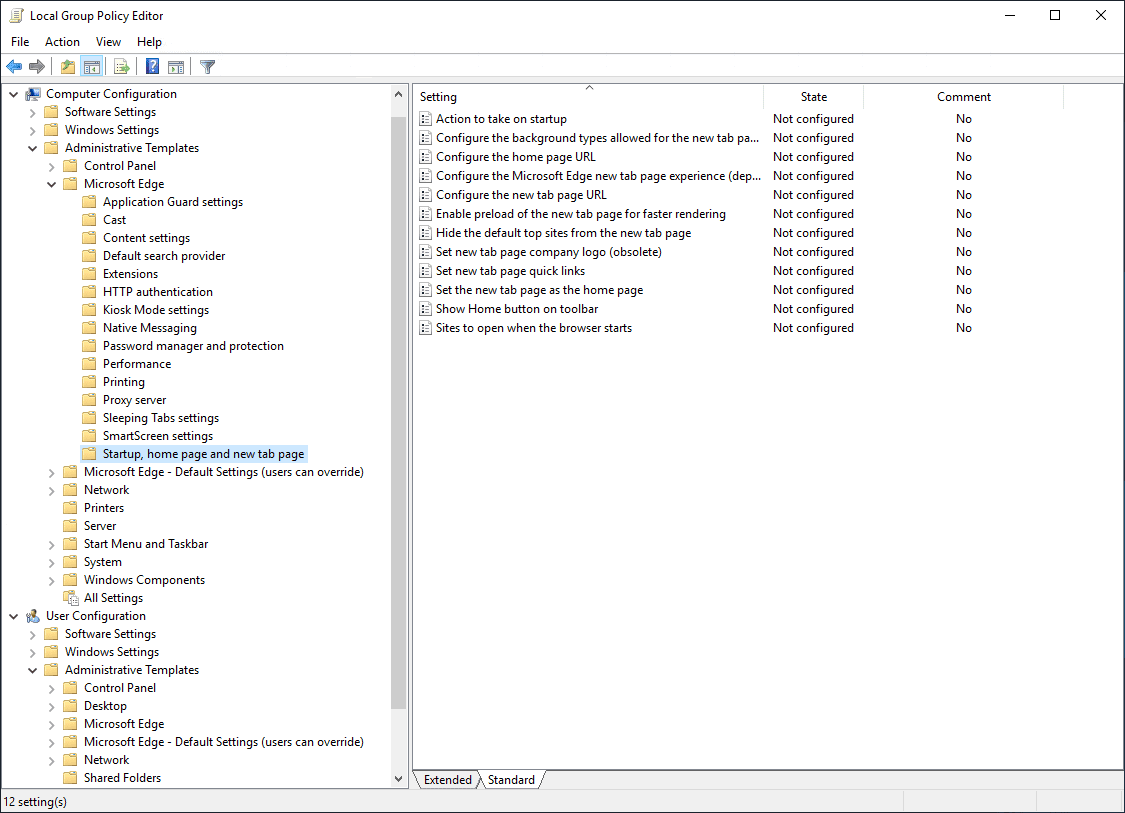The height and width of the screenshot is (813, 1125).
Task: Open the View menu
Action: tap(108, 42)
